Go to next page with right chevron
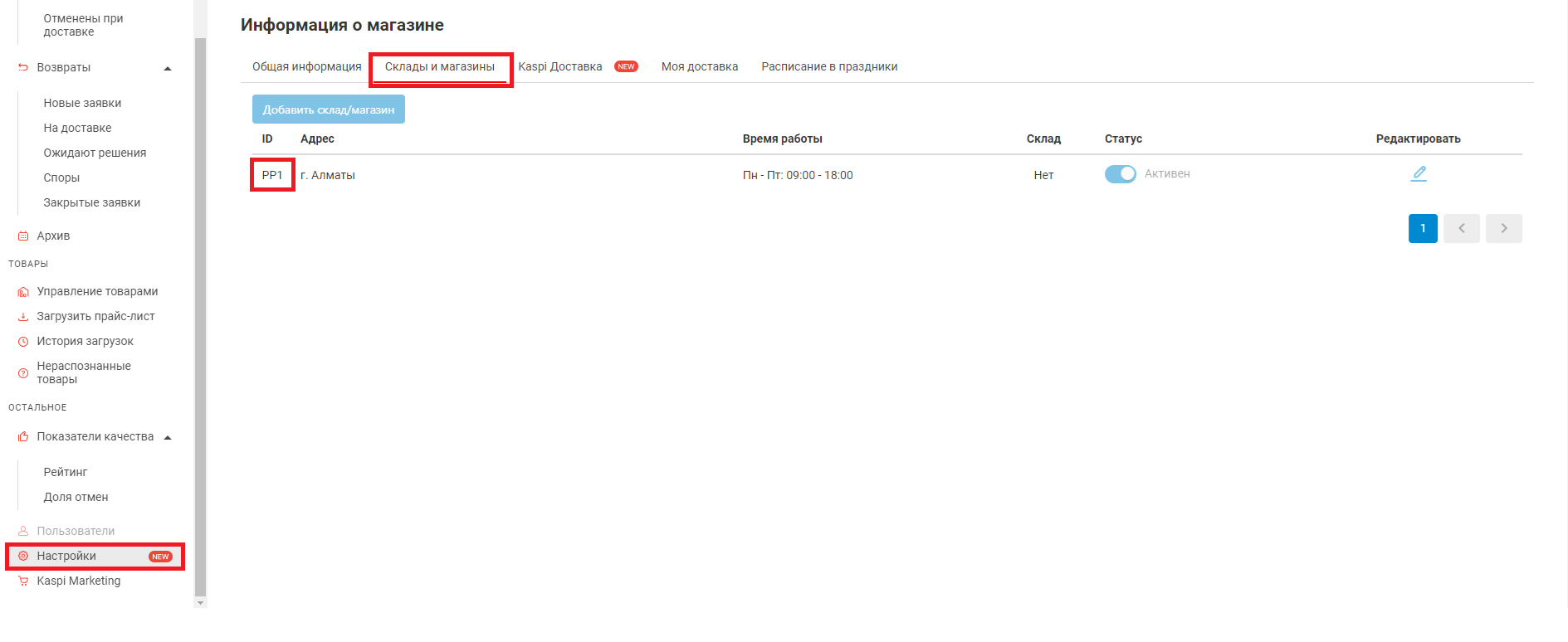This screenshot has width=1568, height=642. [x=1503, y=228]
